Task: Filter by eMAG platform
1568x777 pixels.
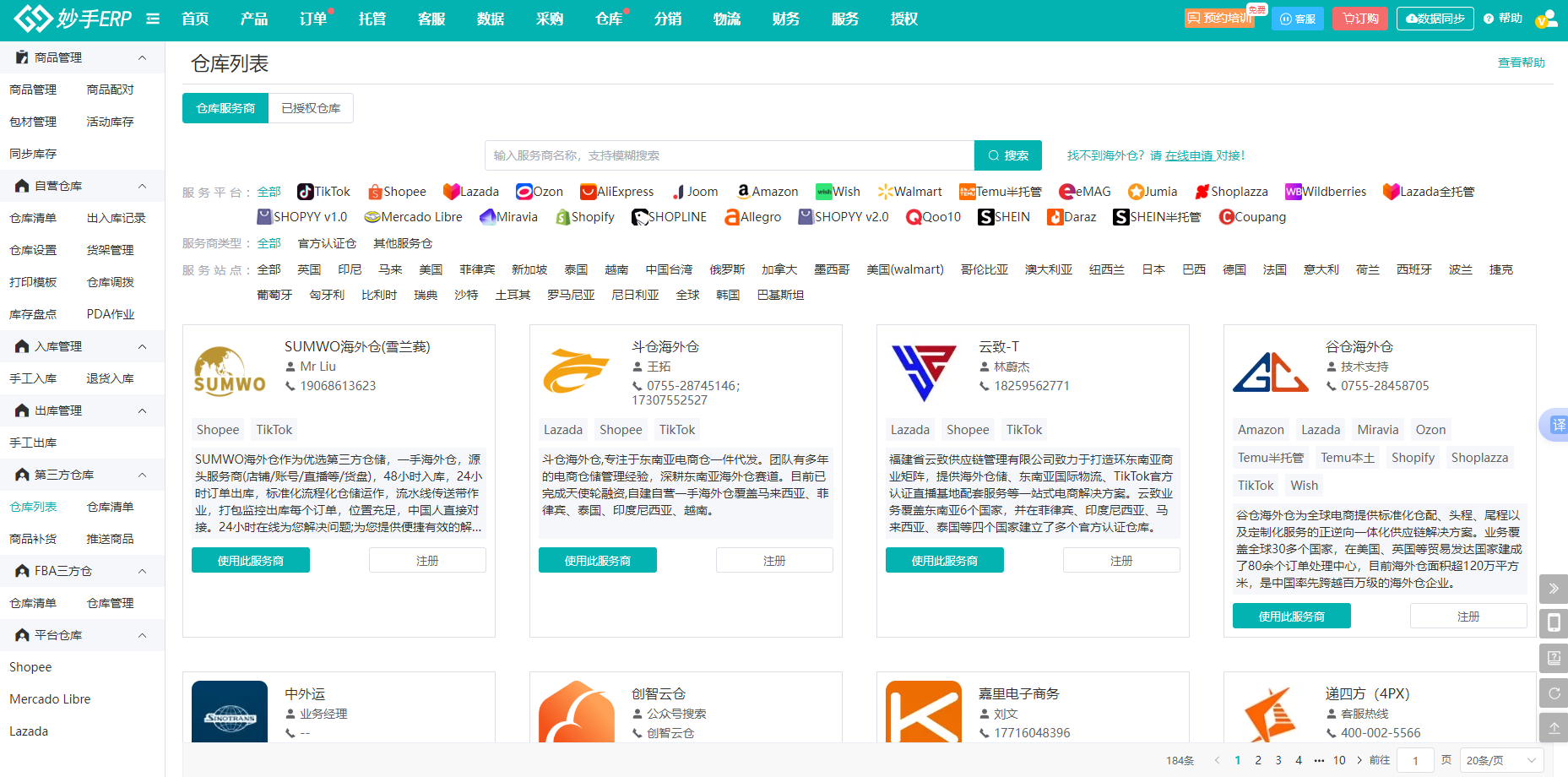Action: point(1085,192)
